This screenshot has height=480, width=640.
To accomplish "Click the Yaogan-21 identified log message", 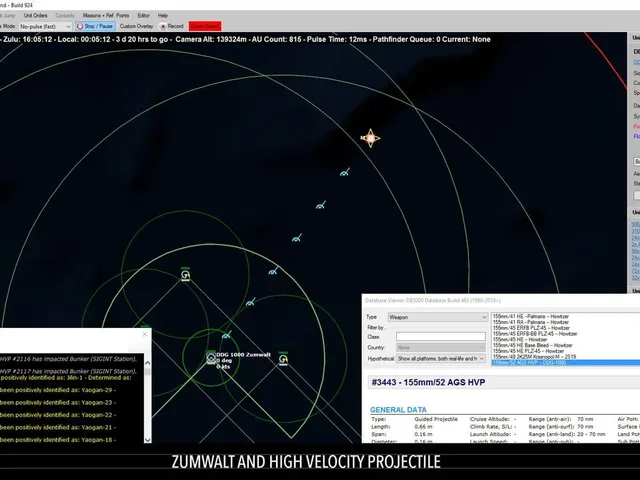I will point(58,427).
